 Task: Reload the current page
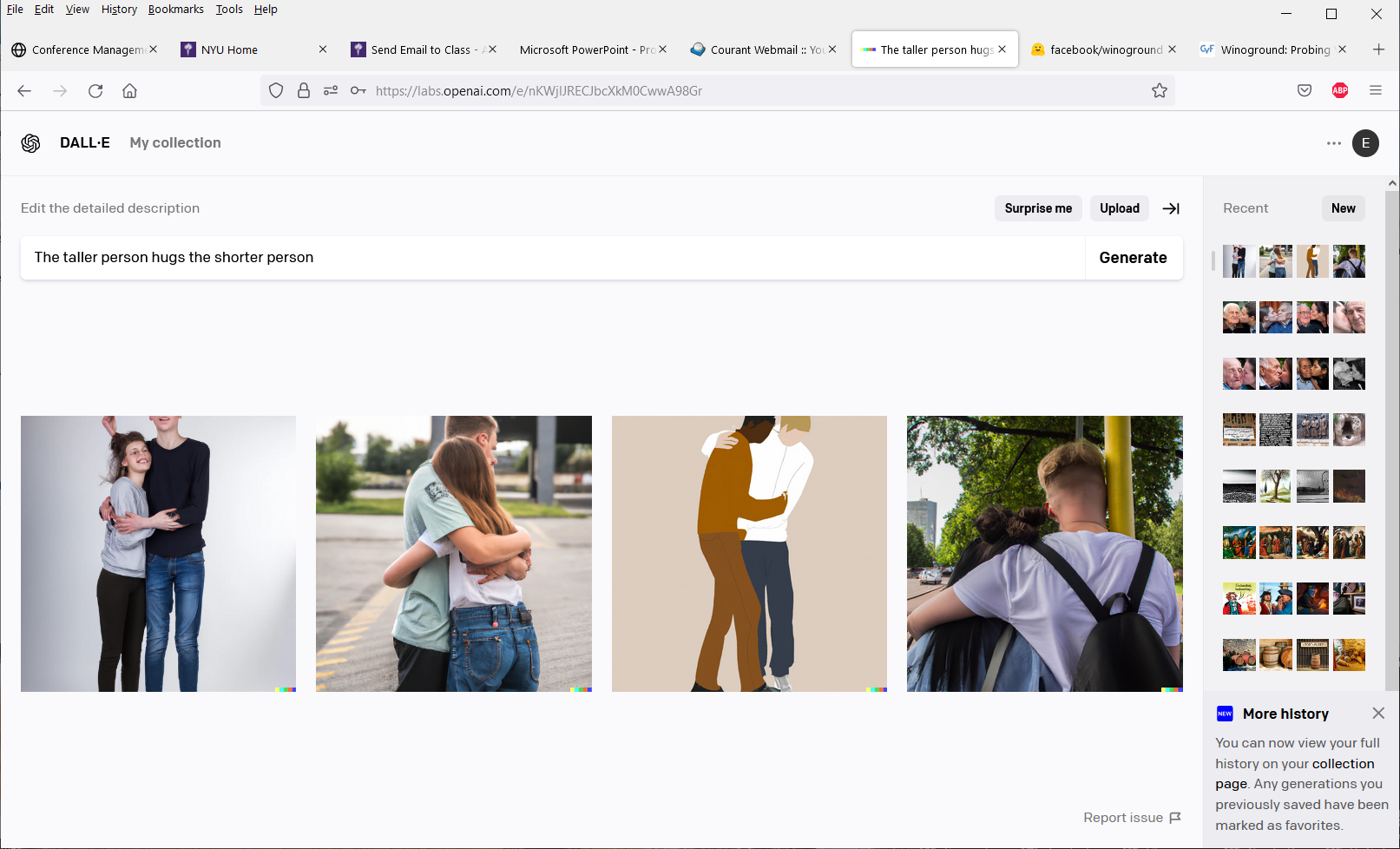95,91
